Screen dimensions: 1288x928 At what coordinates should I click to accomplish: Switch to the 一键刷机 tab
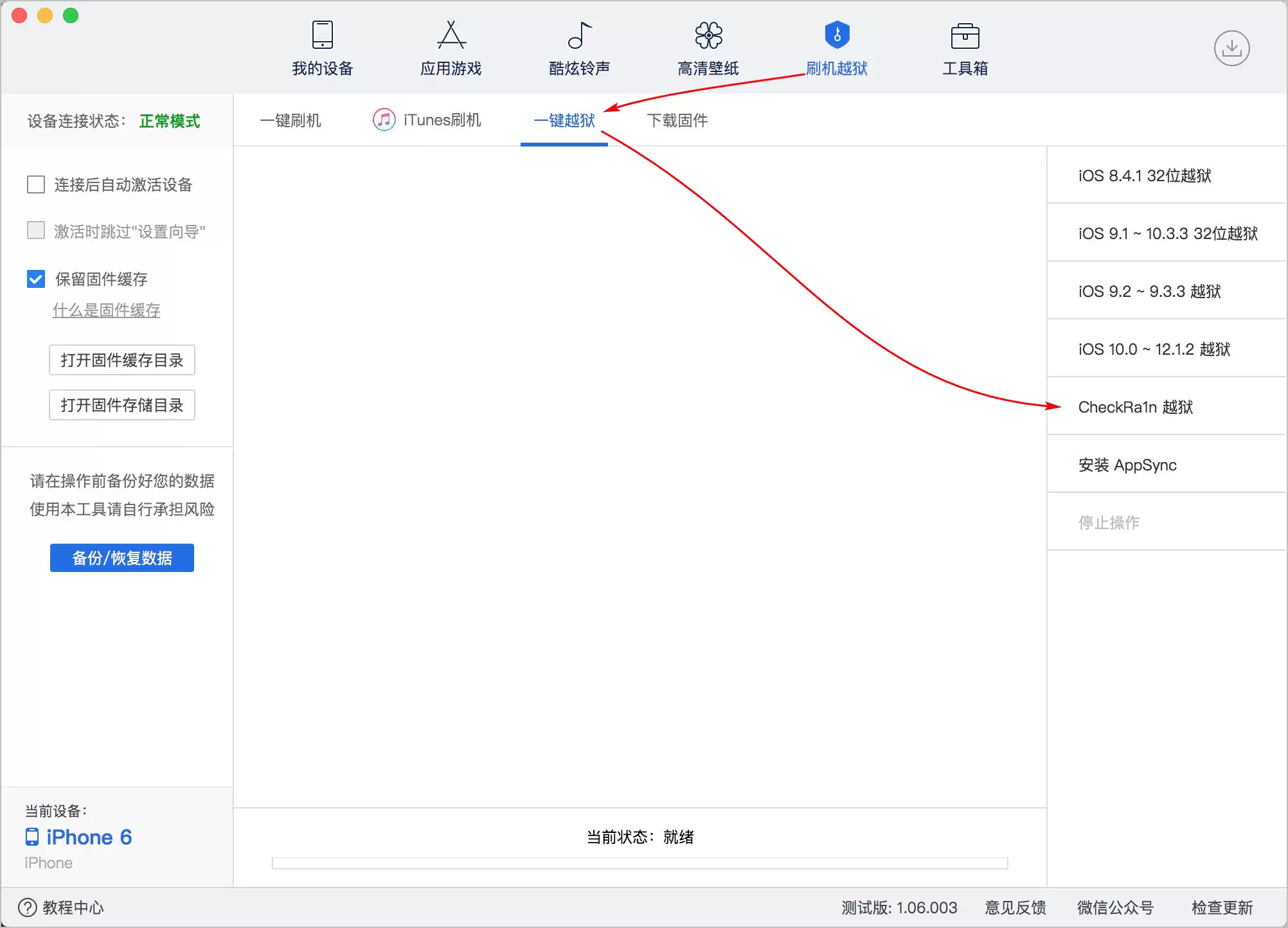pos(291,120)
